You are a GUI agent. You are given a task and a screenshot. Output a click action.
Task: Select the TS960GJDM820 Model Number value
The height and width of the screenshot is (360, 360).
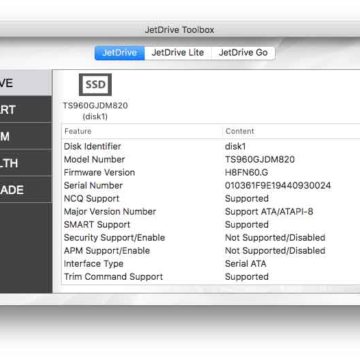pos(260,159)
